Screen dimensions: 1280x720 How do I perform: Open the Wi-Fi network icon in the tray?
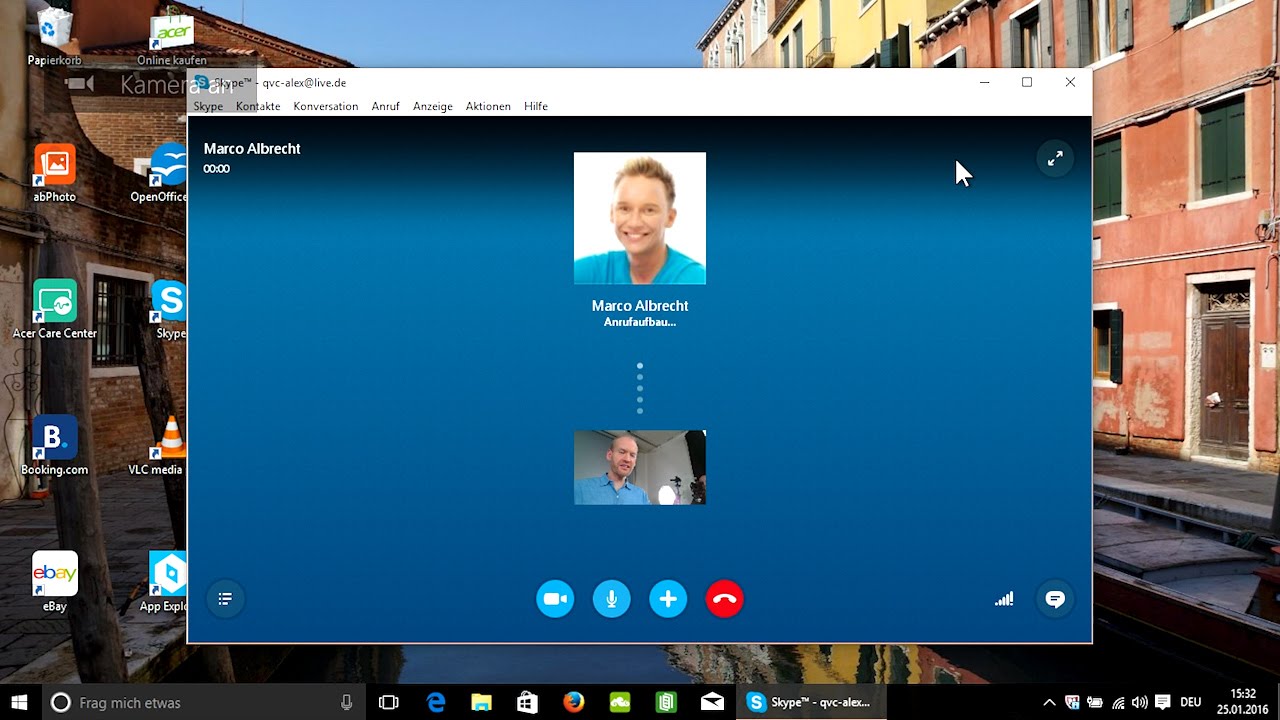click(x=1118, y=703)
